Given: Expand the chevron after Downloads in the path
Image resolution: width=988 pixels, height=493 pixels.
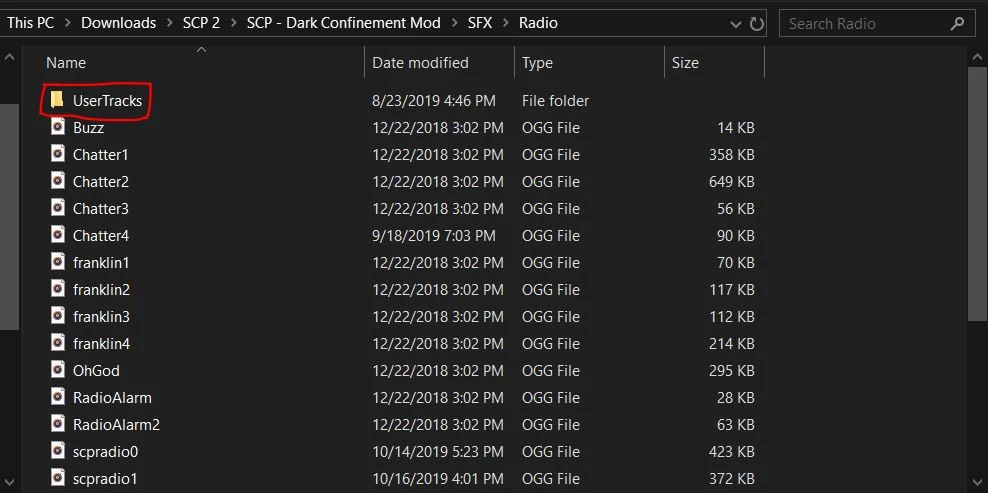Looking at the screenshot, I should [x=169, y=23].
